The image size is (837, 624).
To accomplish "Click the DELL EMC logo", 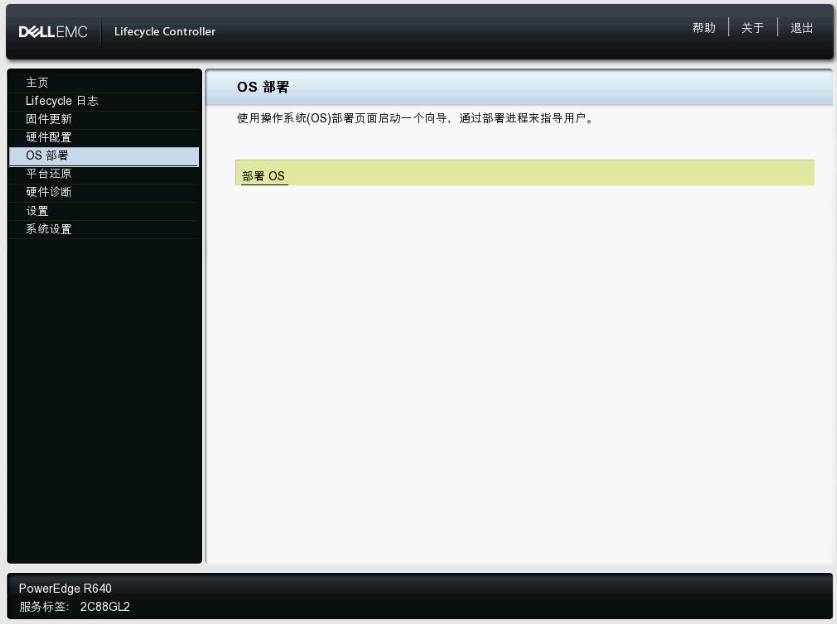I will [x=53, y=31].
